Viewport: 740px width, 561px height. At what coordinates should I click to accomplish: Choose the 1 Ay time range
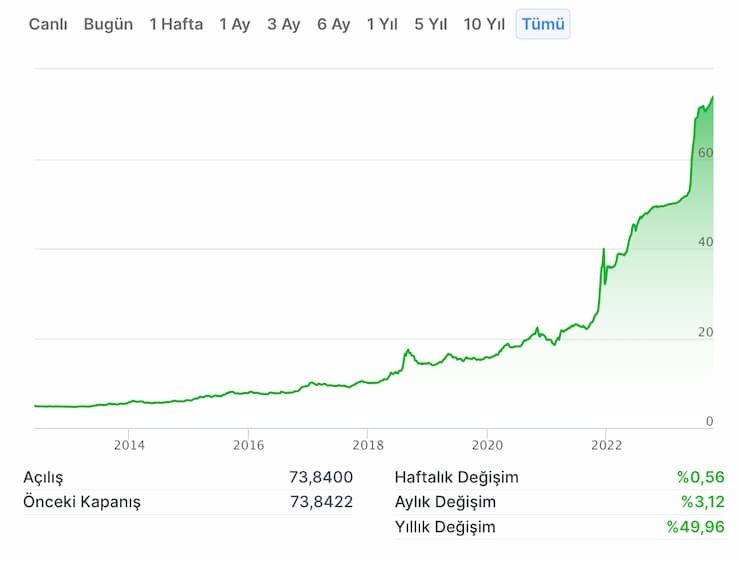[235, 24]
